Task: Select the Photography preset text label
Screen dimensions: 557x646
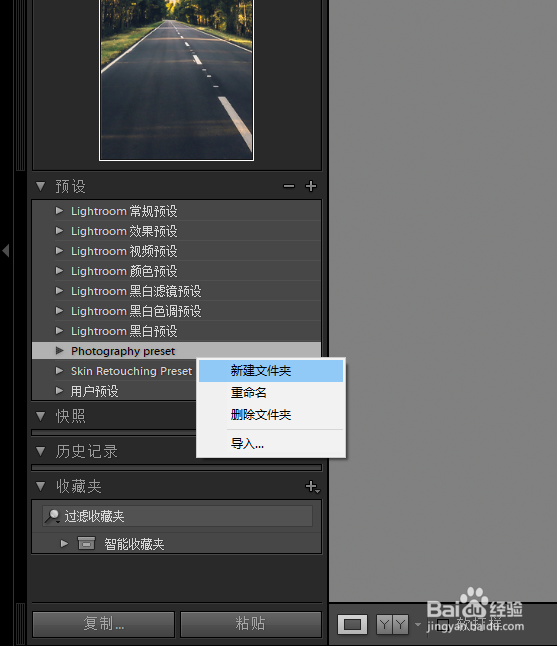Action: pos(123,351)
